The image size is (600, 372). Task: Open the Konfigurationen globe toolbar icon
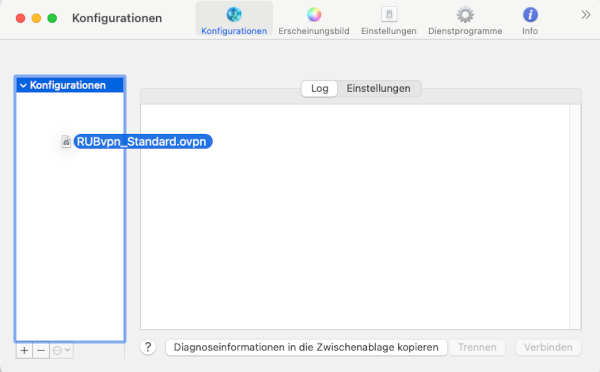point(234,15)
